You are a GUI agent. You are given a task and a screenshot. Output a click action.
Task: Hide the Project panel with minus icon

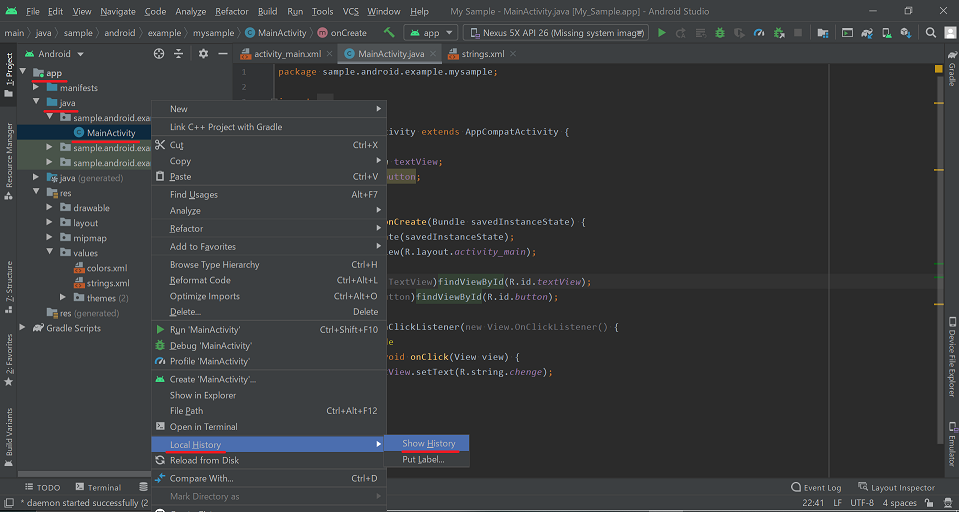[223, 54]
